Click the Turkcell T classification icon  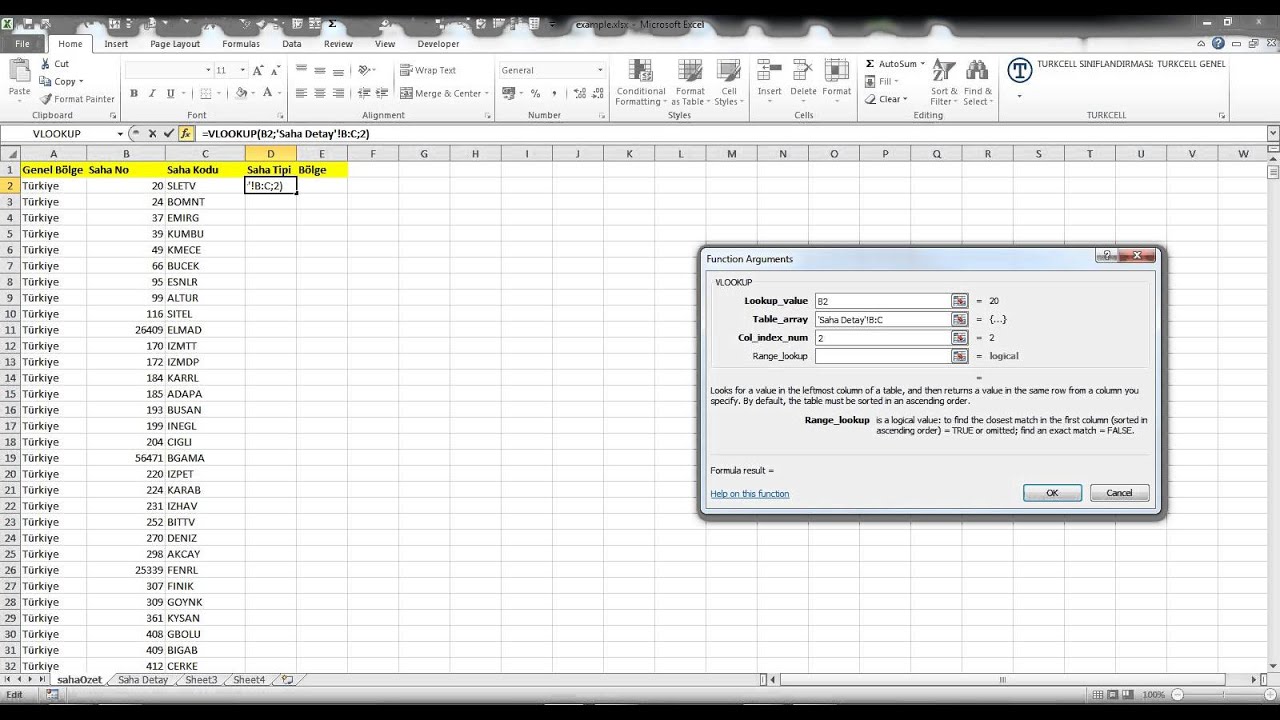(x=1019, y=70)
